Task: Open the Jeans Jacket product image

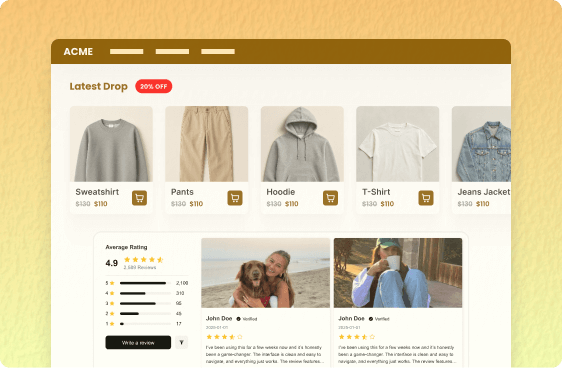Action: click(x=481, y=144)
